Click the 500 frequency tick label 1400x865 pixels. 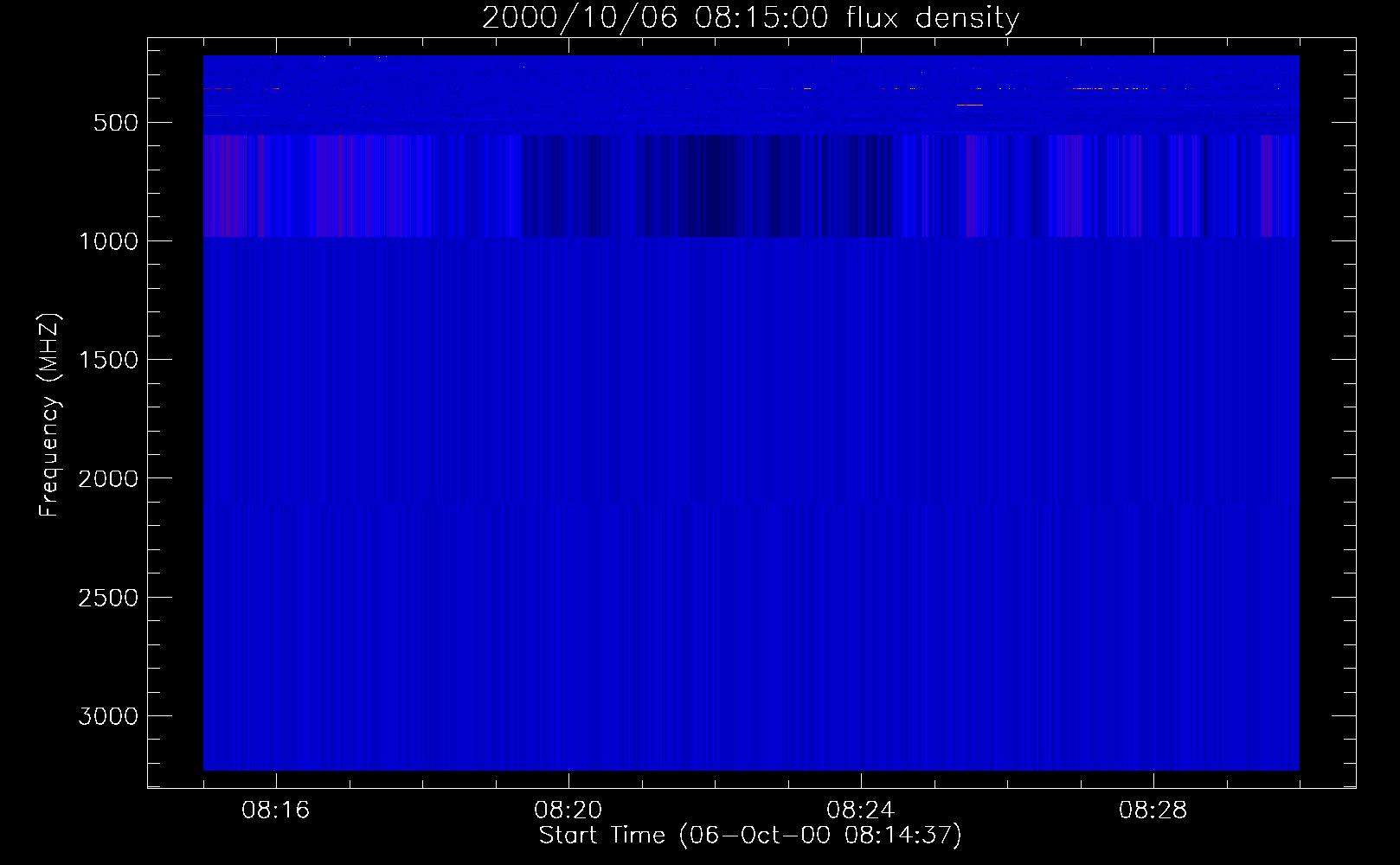click(116, 123)
